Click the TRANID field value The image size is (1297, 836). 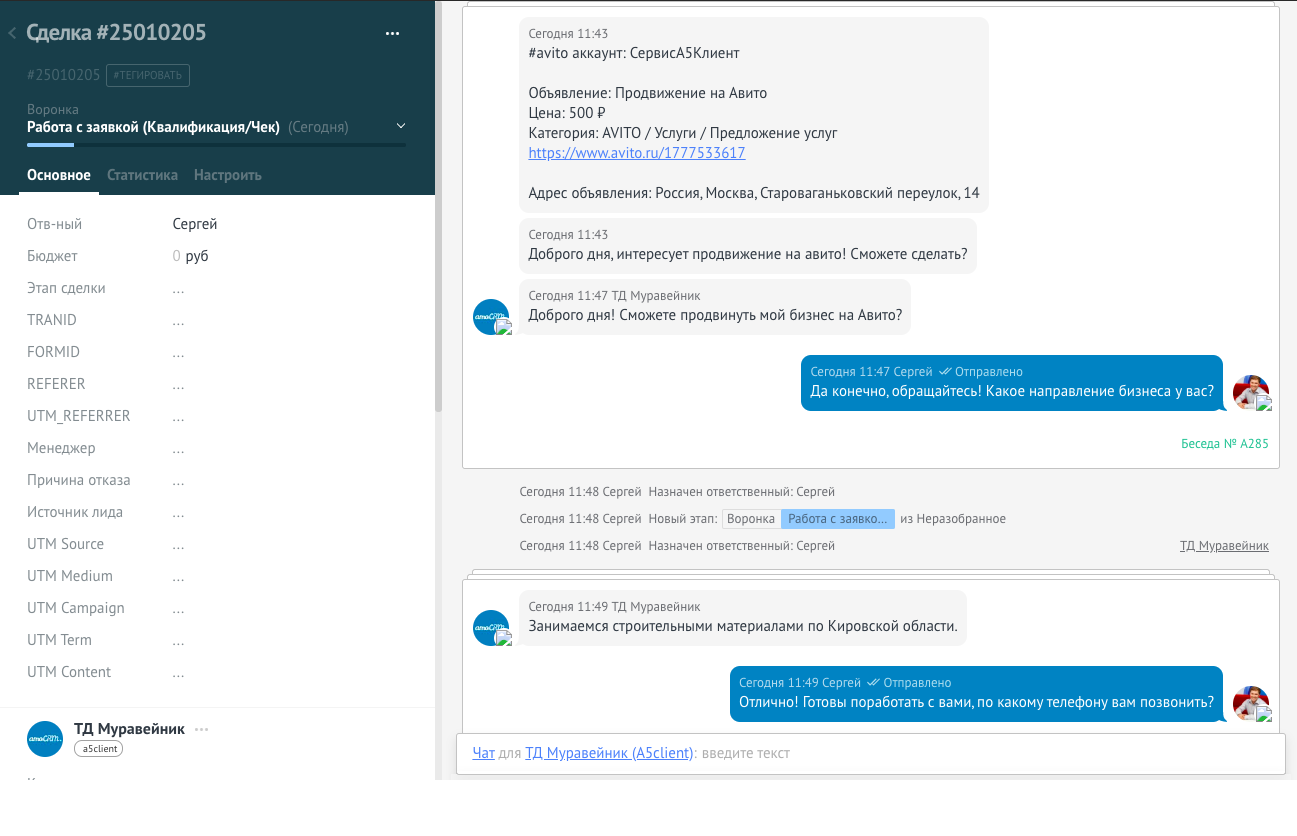point(178,321)
